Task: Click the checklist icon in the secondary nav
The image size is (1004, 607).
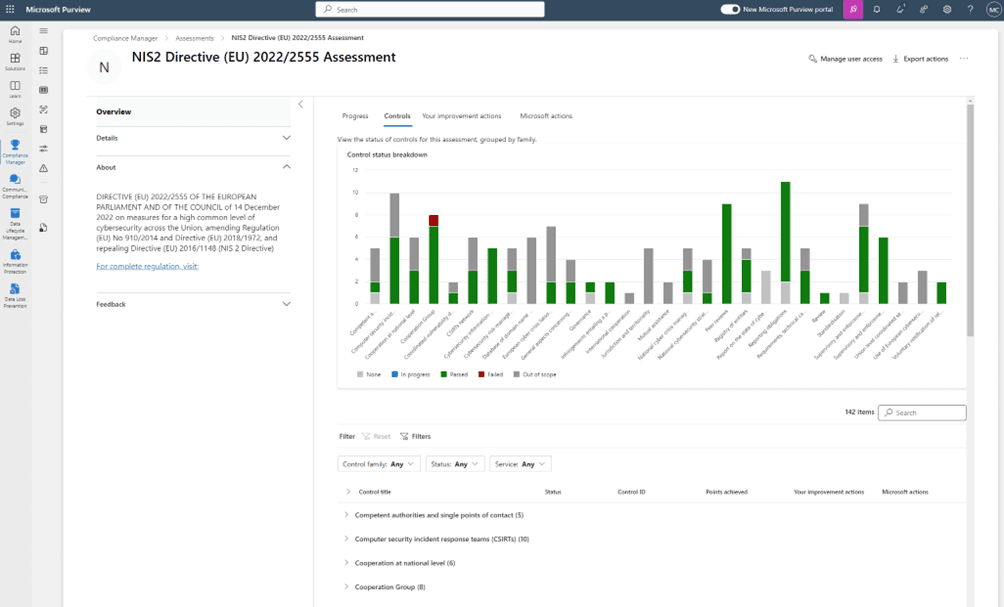Action: (44, 70)
